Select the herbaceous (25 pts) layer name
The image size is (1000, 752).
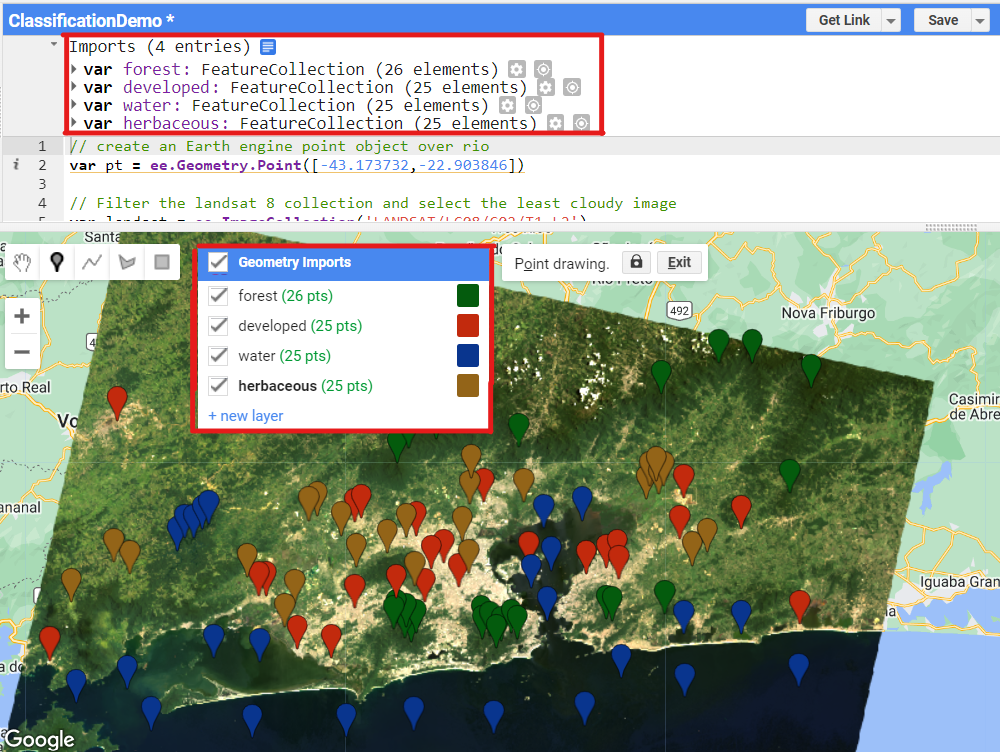click(x=305, y=386)
